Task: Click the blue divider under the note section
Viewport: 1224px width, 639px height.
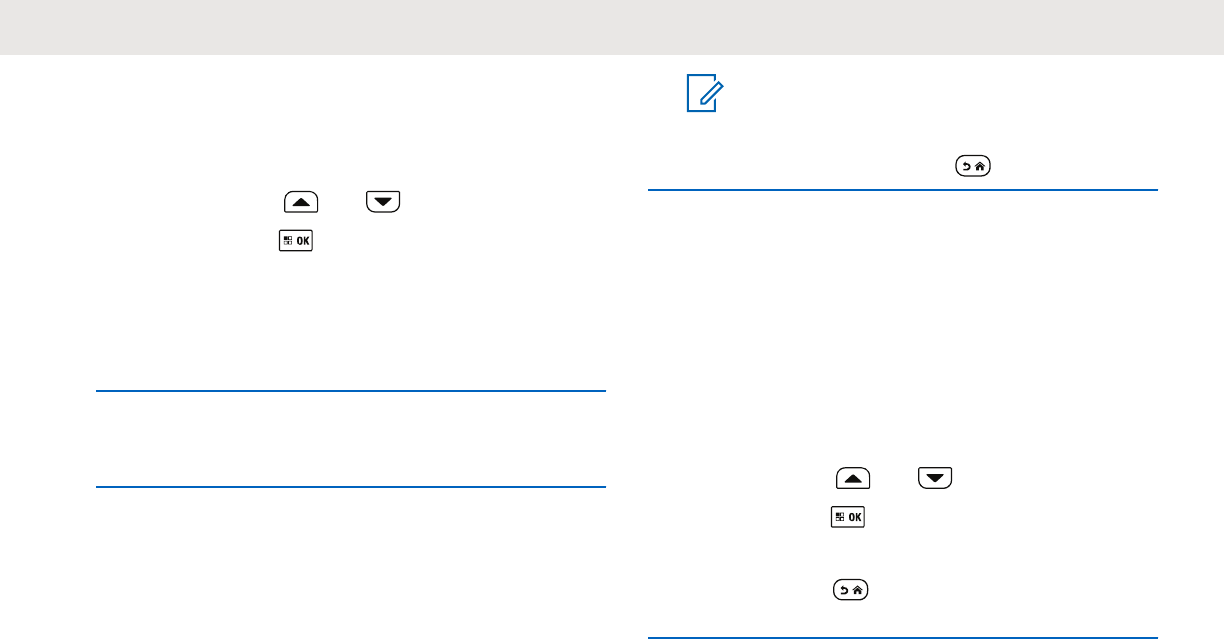Action: pos(903,189)
